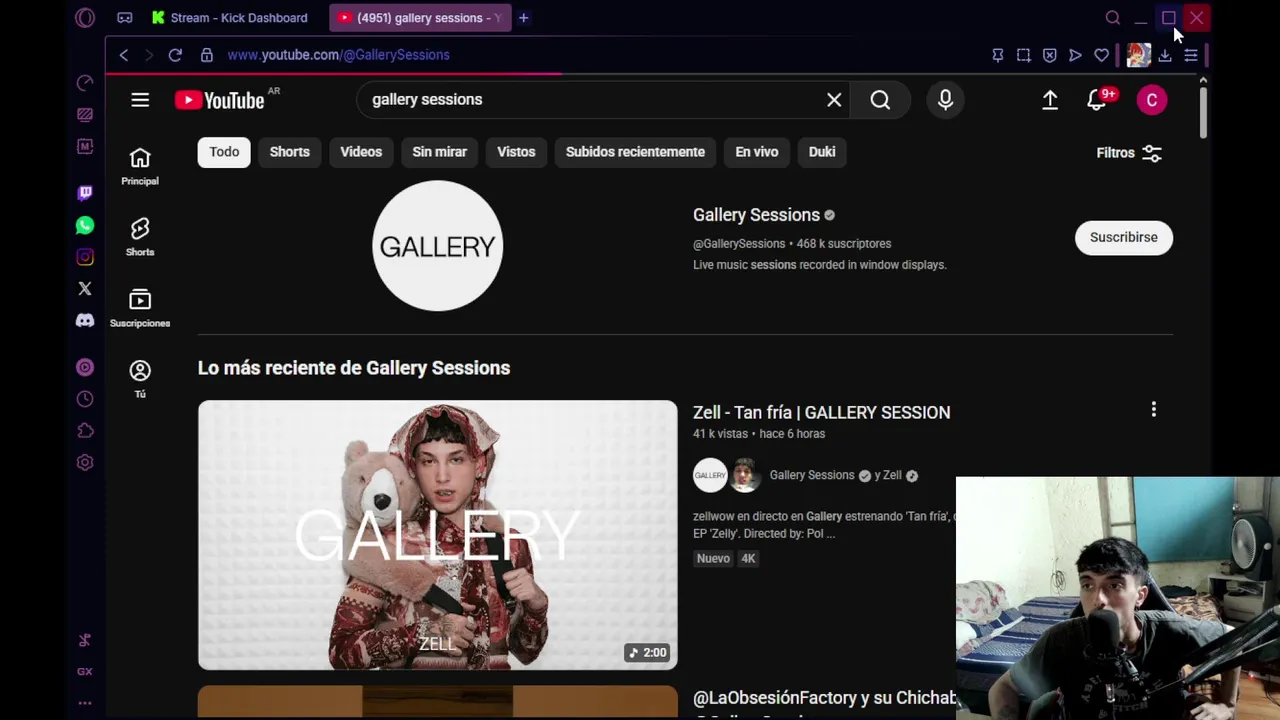This screenshot has width=1280, height=720.
Task: Open the Gallery Sessions channel avatar
Action: click(x=437, y=246)
